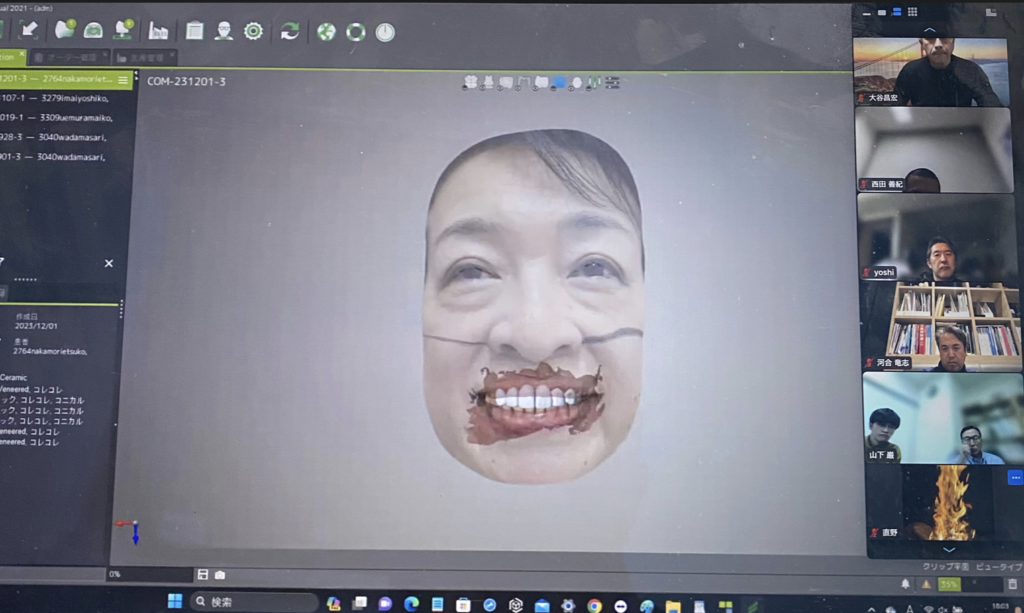Viewport: 1024px width, 613px height.
Task: Click the factory production toolbar icon
Action: coord(158,31)
